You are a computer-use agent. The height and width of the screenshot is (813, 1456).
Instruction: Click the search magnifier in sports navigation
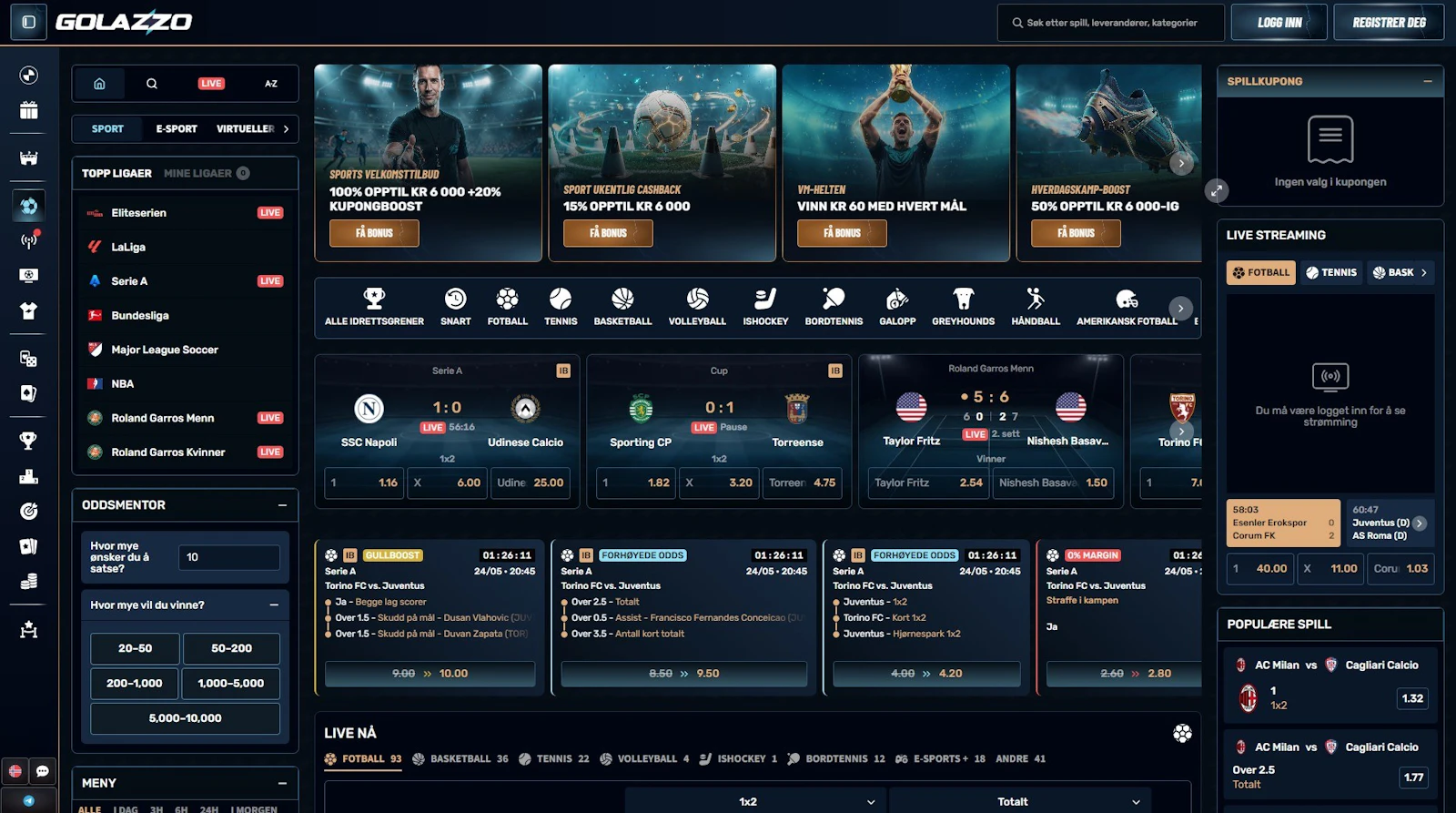152,84
